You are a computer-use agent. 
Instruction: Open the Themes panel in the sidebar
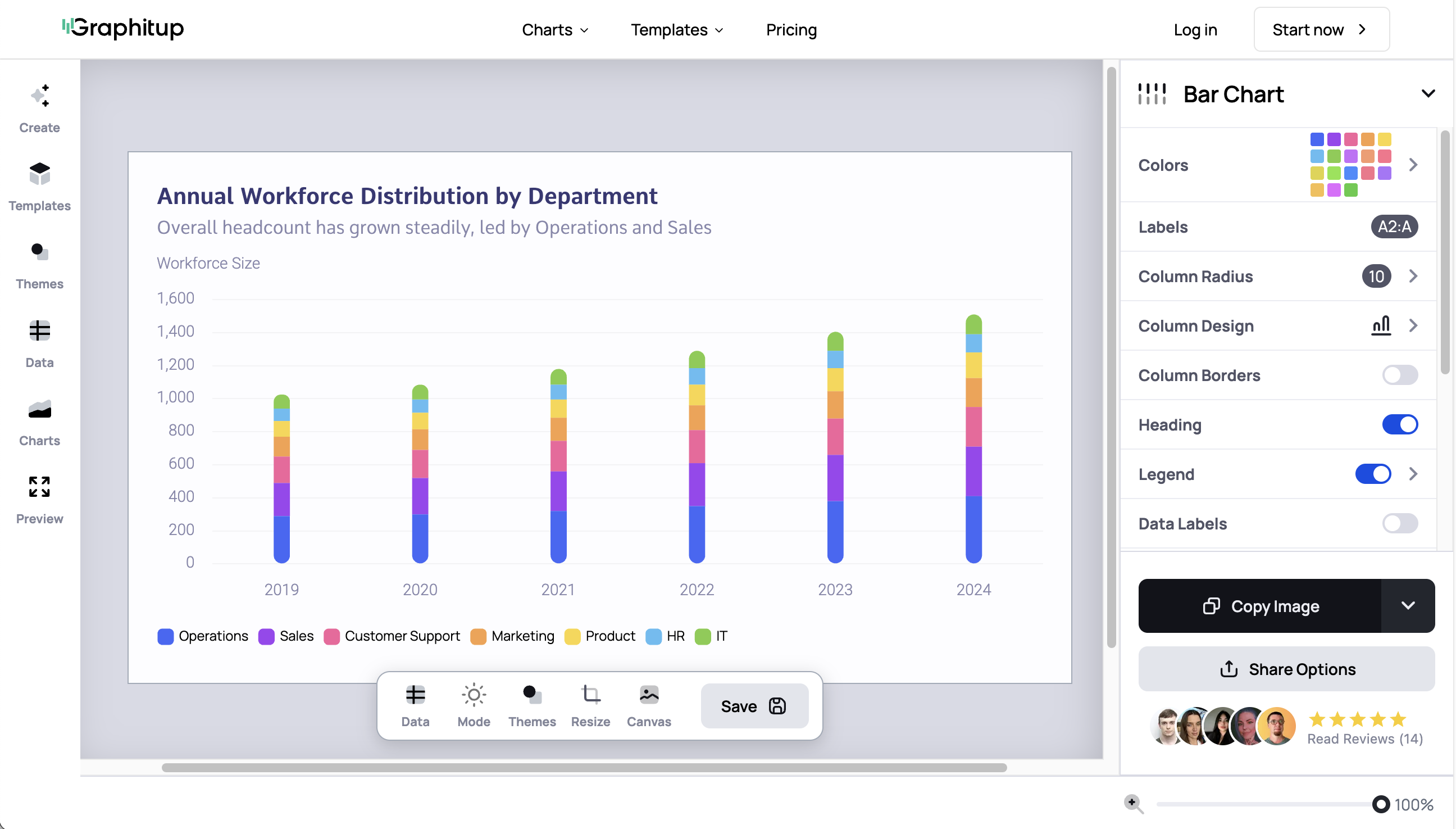point(39,263)
